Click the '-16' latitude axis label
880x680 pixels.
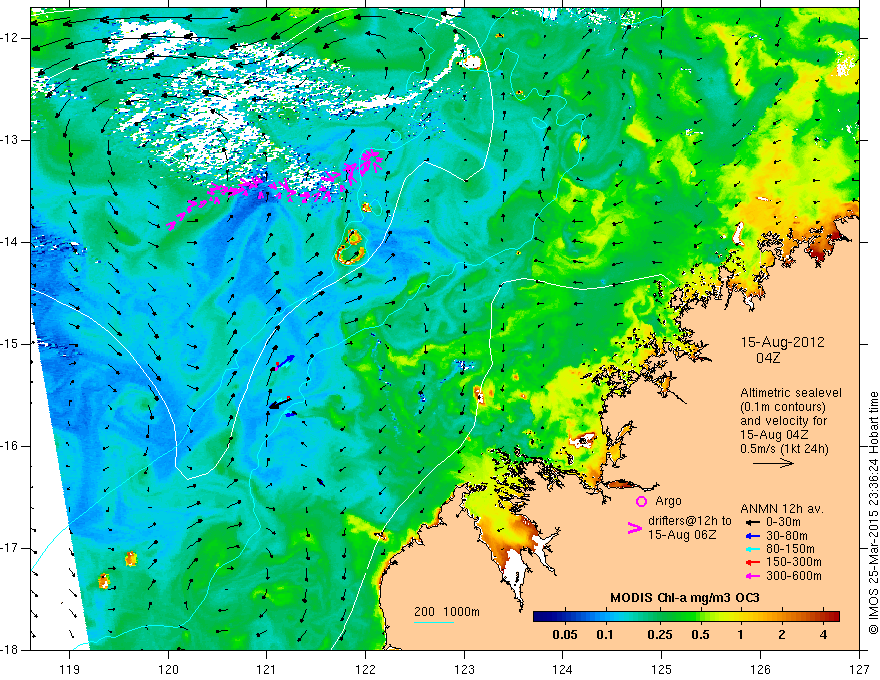(x=11, y=446)
